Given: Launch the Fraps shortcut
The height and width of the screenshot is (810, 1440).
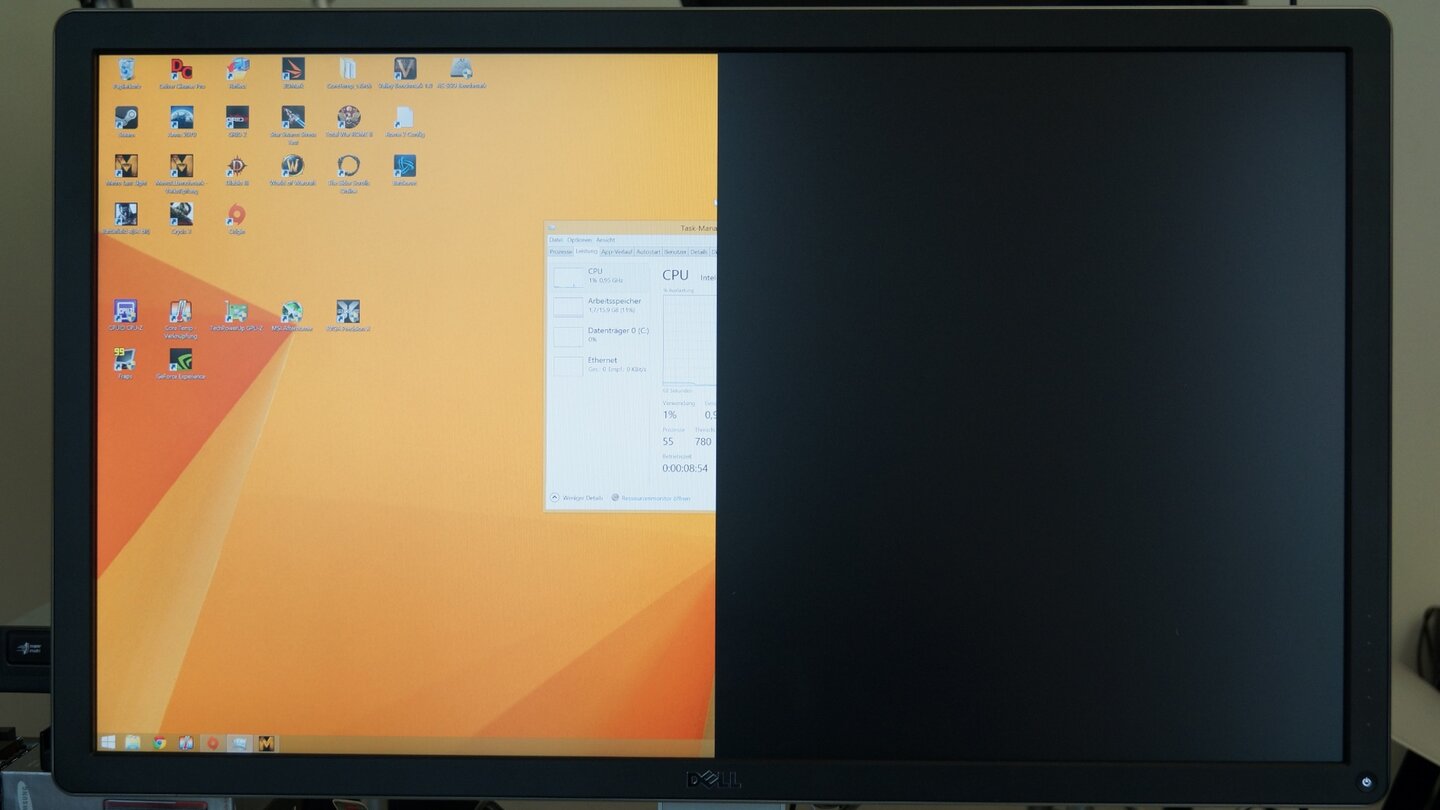Looking at the screenshot, I should pyautogui.click(x=125, y=363).
